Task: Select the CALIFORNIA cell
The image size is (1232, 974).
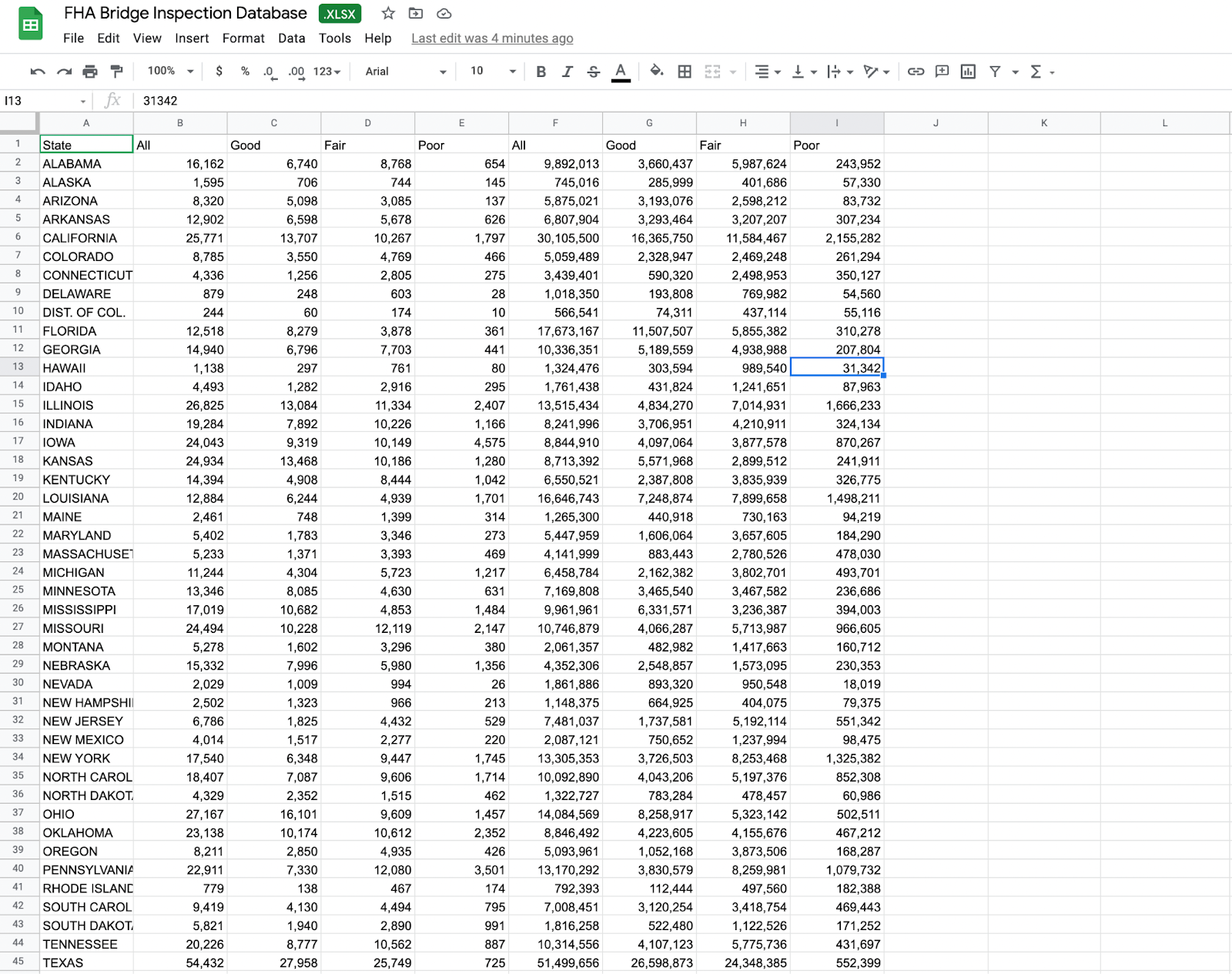Action: [86, 238]
